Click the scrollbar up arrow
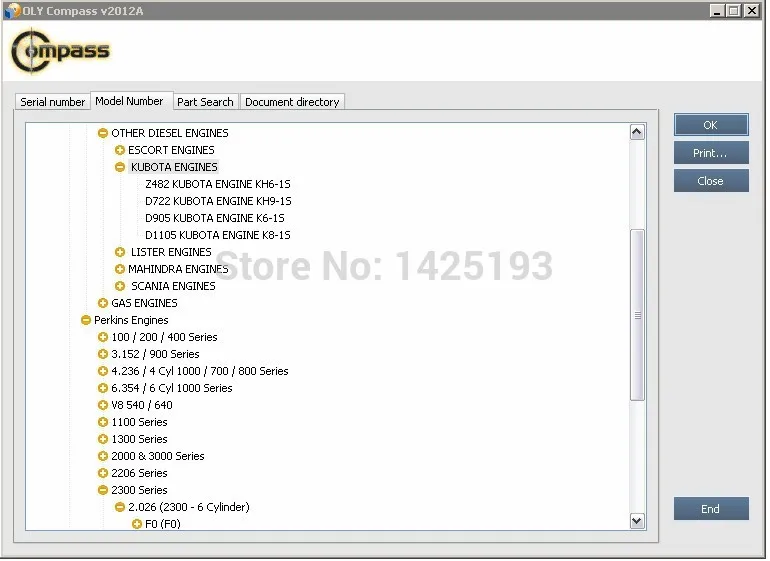The image size is (770, 561). pyautogui.click(x=637, y=132)
